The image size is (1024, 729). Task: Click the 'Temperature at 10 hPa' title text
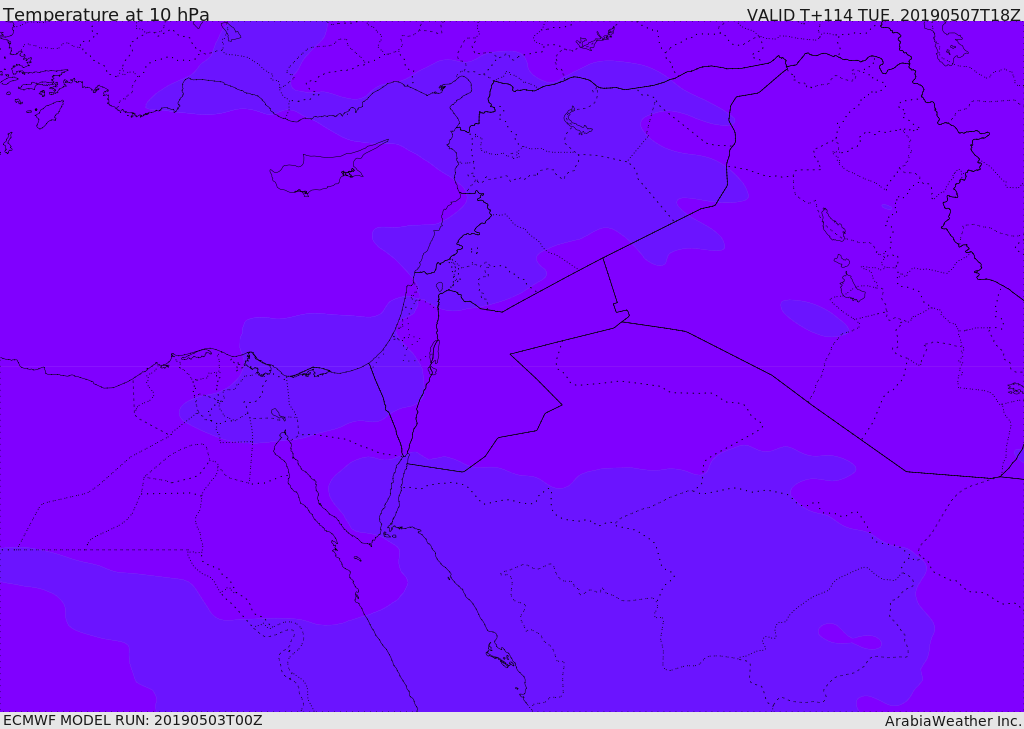pyautogui.click(x=106, y=14)
